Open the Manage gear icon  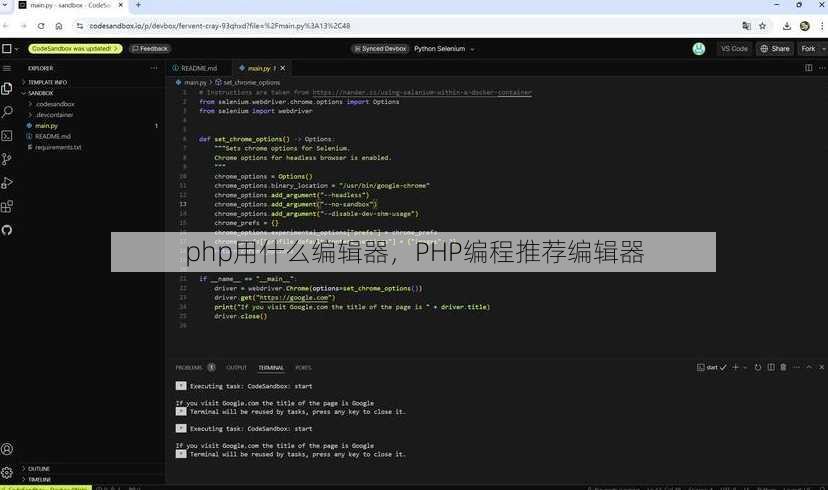7,472
